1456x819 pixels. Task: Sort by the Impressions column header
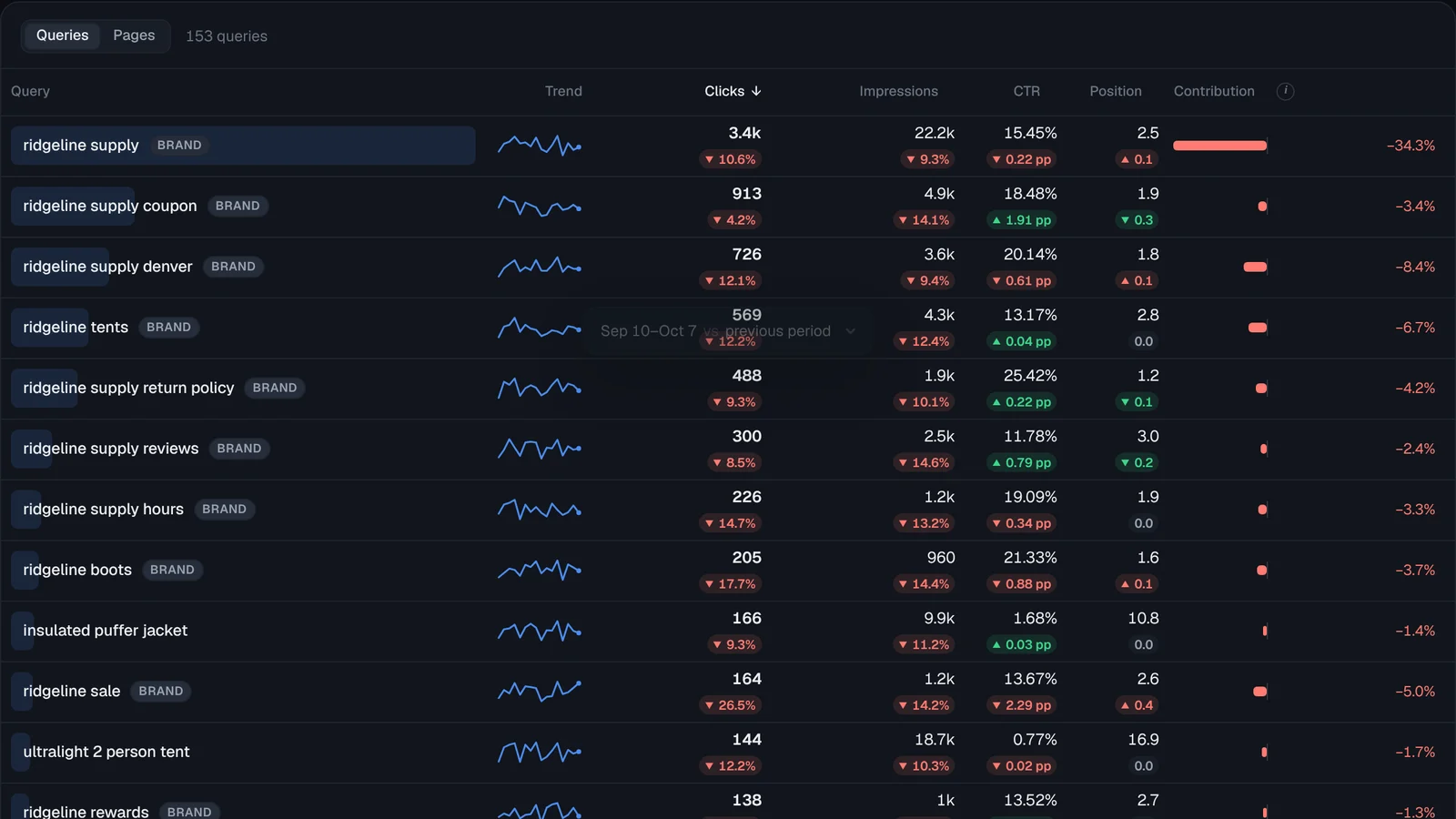898,91
